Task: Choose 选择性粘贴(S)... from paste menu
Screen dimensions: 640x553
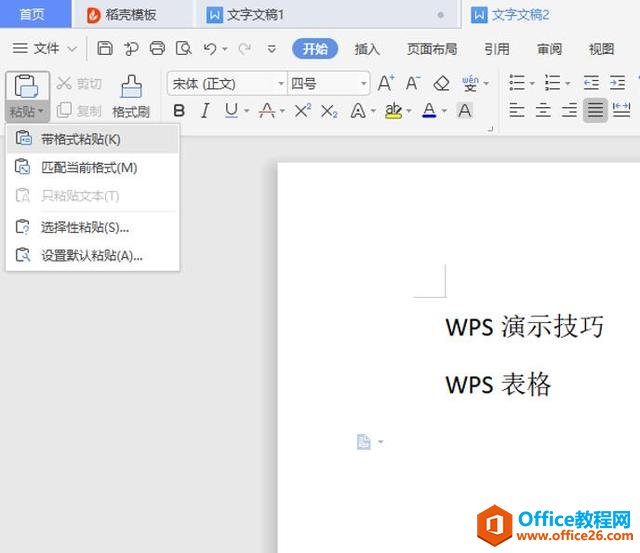Action: point(93,227)
